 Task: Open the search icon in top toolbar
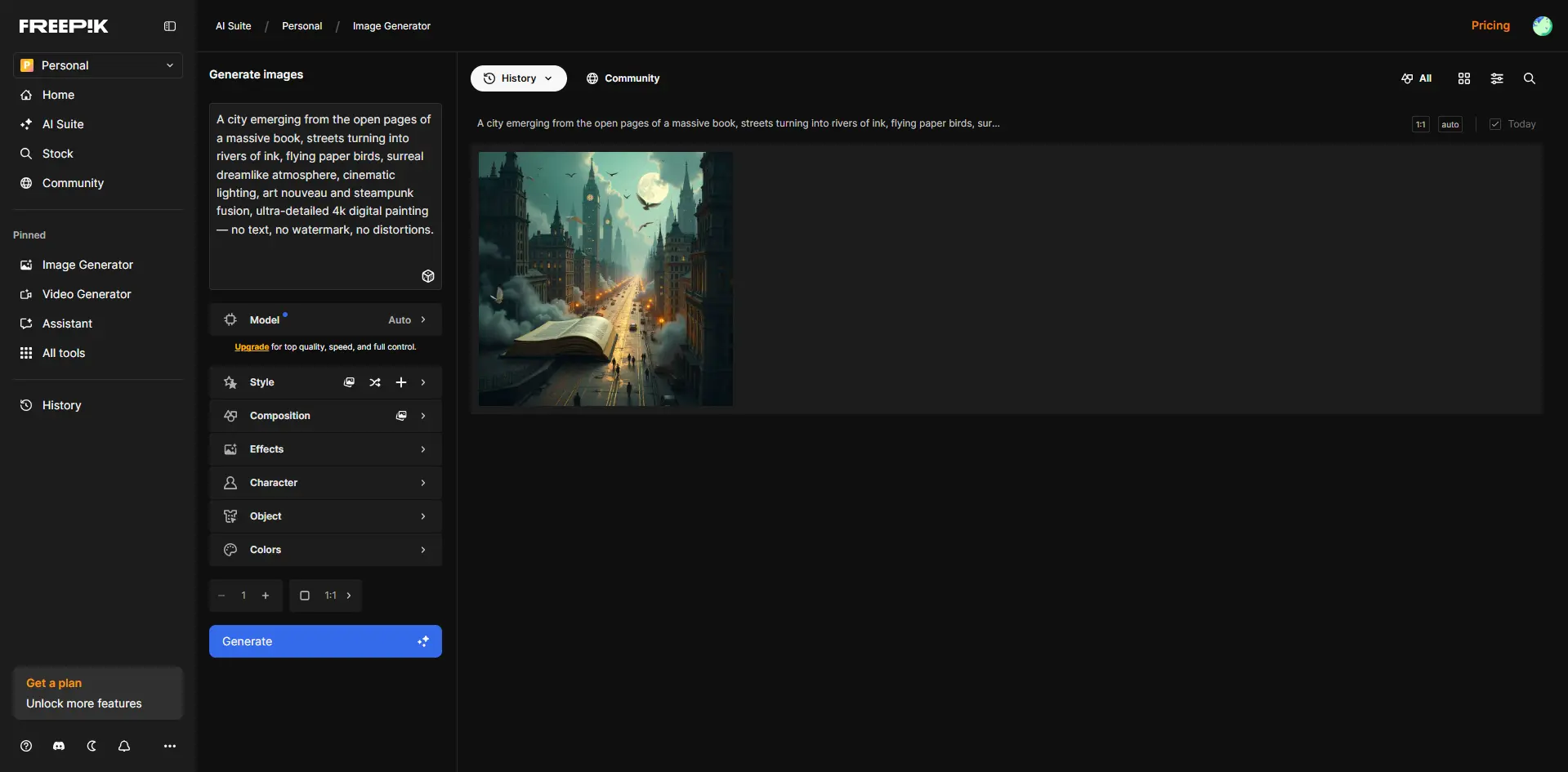(1529, 78)
